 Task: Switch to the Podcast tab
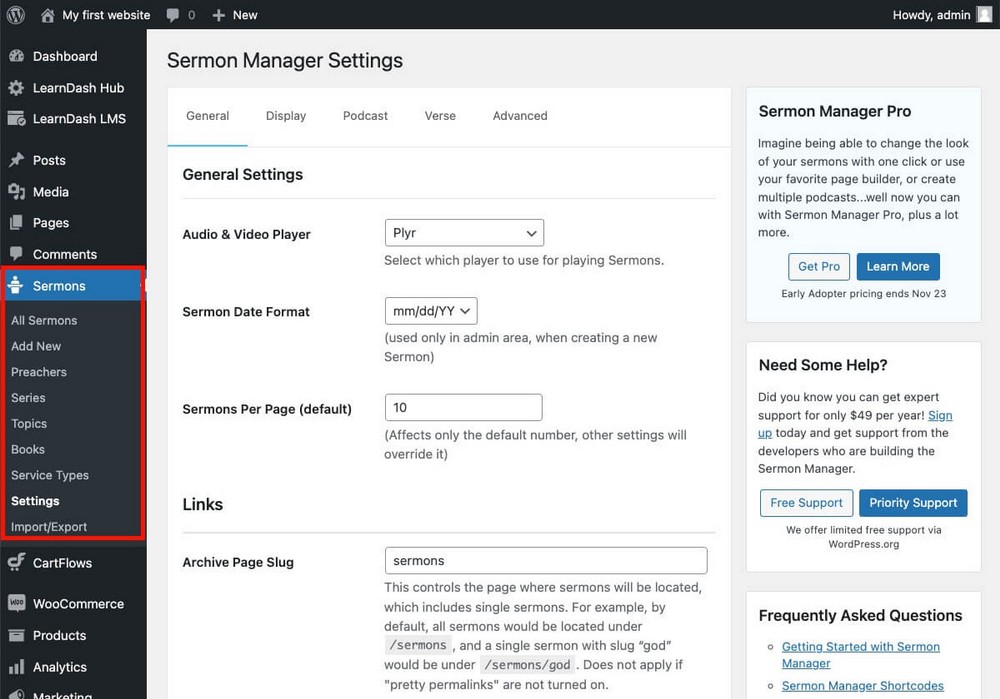click(x=364, y=115)
